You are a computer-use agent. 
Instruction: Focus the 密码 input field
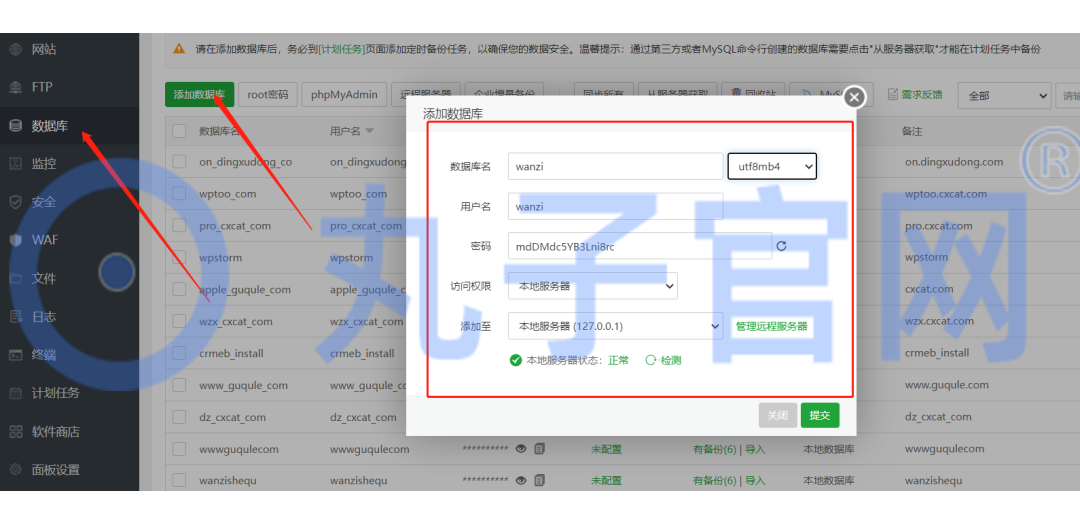tap(640, 246)
